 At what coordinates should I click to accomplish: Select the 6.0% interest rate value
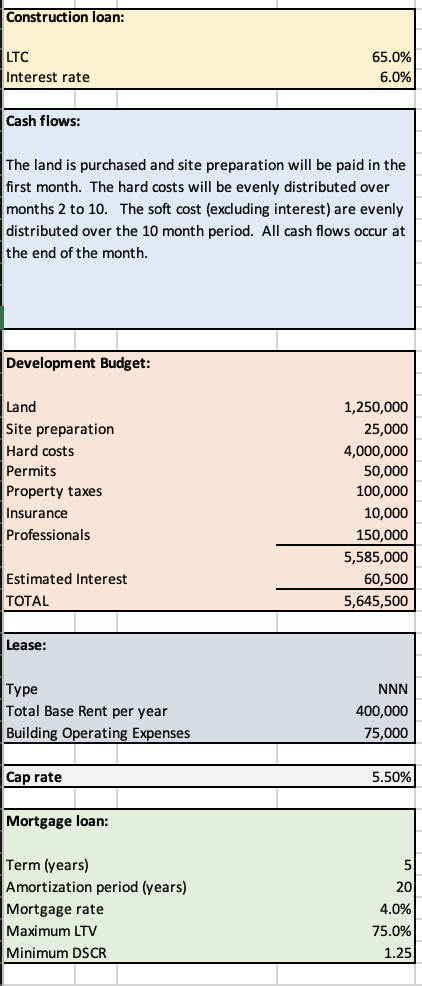pyautogui.click(x=396, y=77)
